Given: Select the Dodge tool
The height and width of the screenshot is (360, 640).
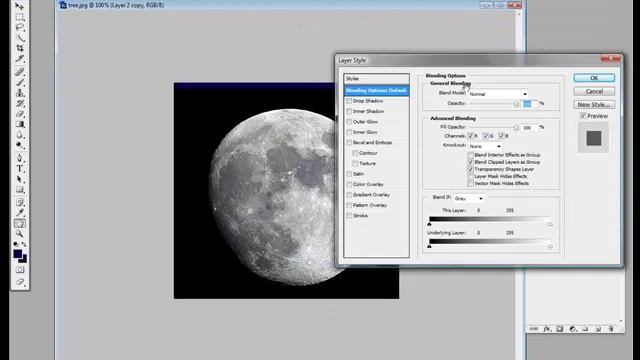Looking at the screenshot, I should click(x=20, y=146).
